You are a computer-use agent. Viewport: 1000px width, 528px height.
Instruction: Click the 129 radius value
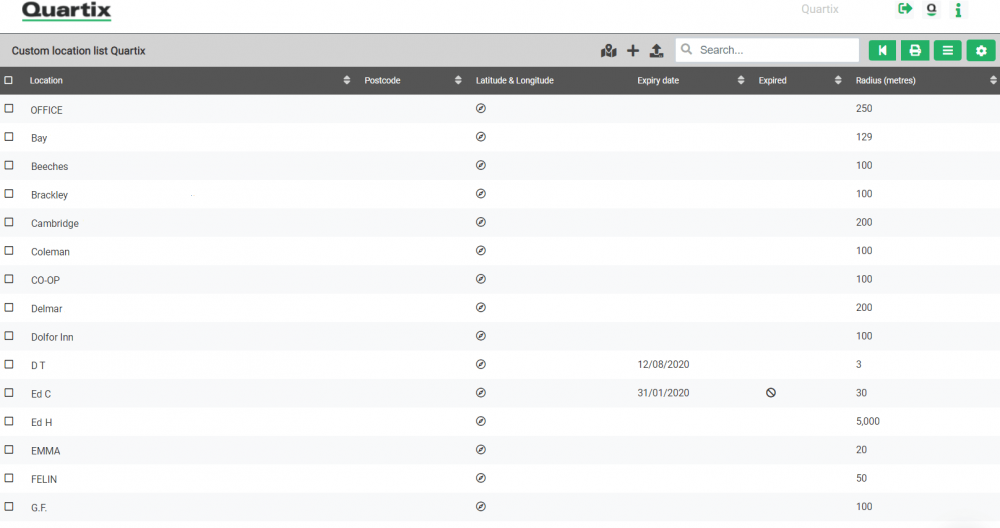pos(864,137)
